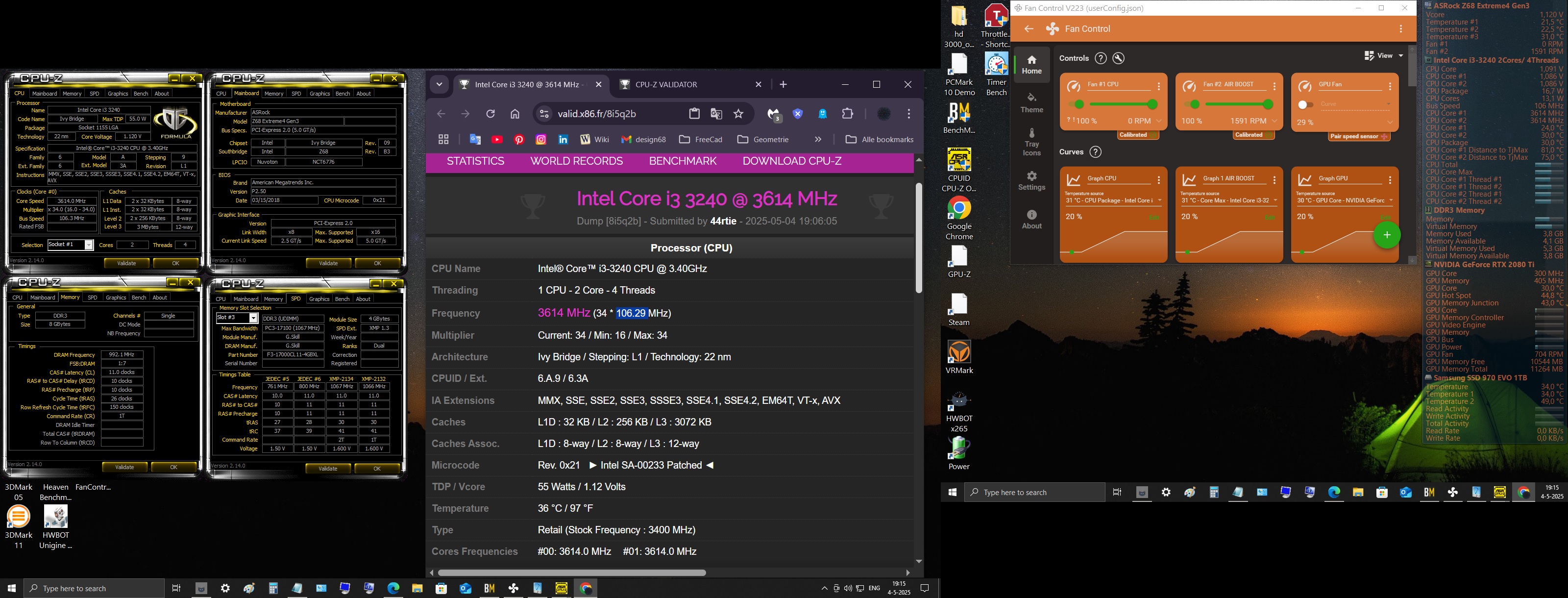Reload the Chrome page
1568x598 pixels.
pos(490,114)
